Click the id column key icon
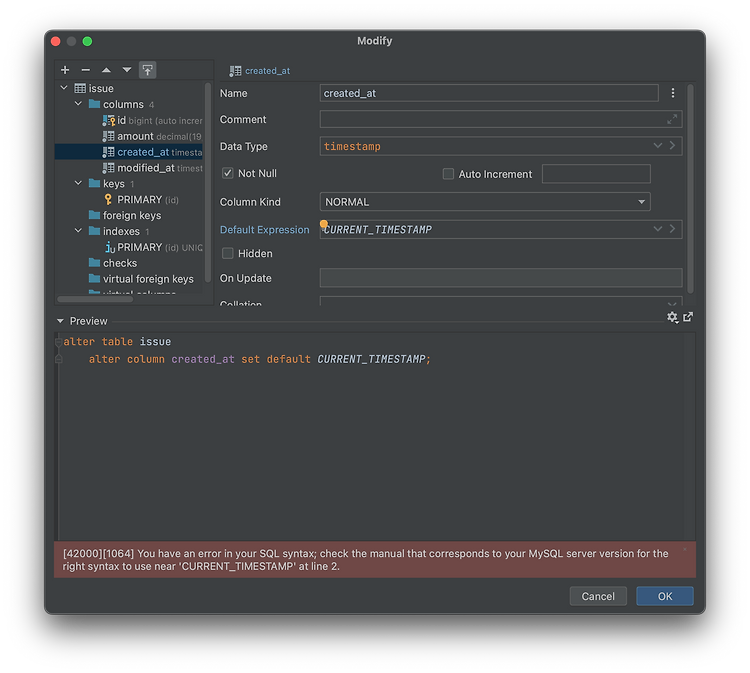 pyautogui.click(x=109, y=120)
